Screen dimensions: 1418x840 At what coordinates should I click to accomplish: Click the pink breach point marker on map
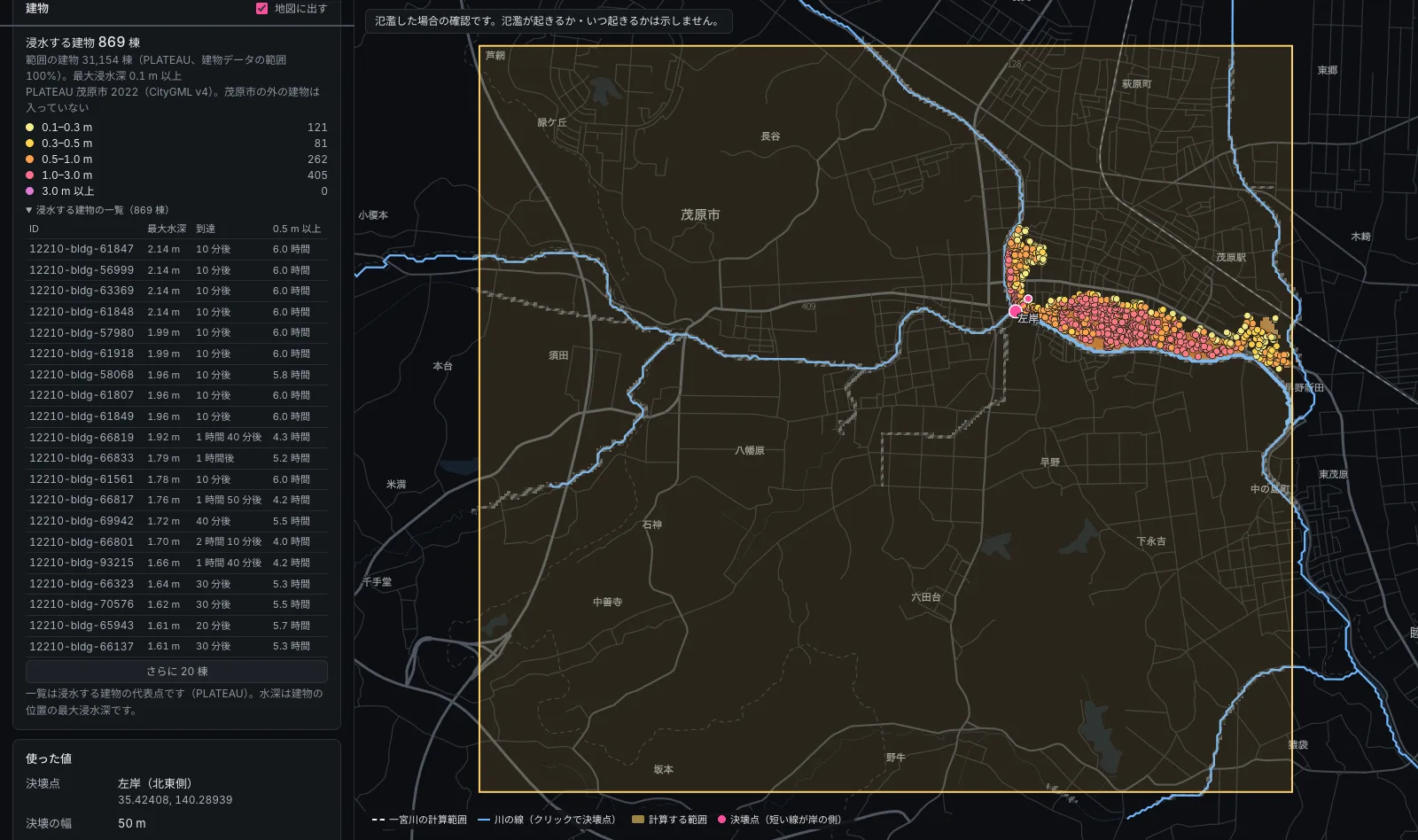pyautogui.click(x=1015, y=311)
